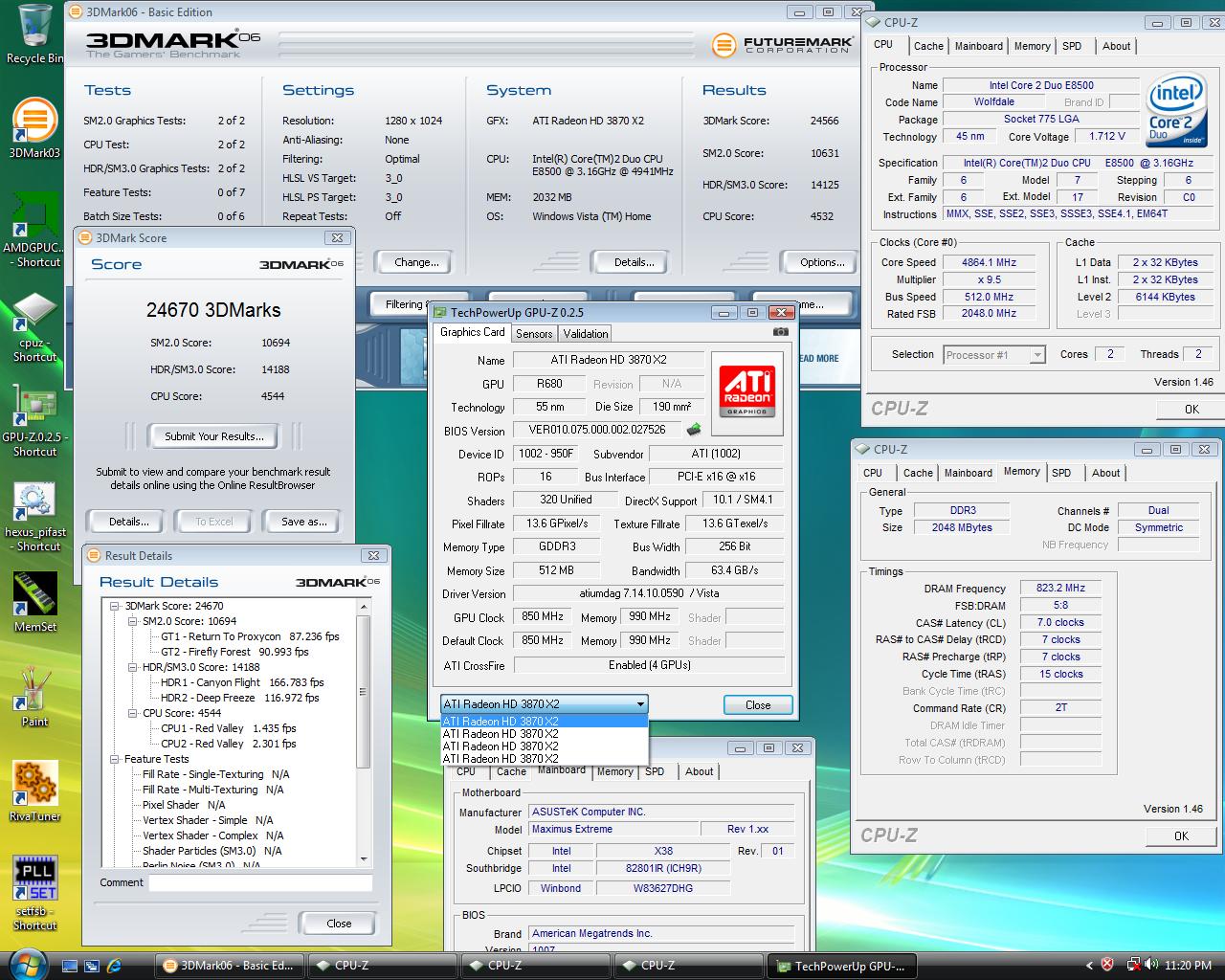
Task: Click the Core Speed 4864.1 MHz value
Action: coord(989,262)
